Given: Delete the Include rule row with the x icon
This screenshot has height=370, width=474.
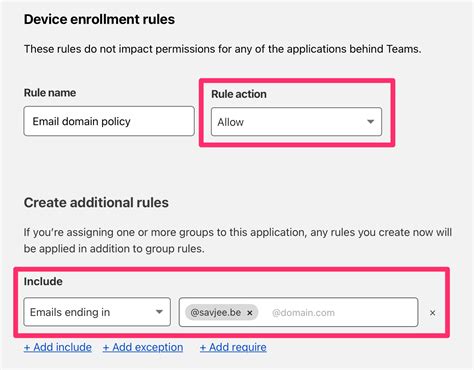Looking at the screenshot, I should (x=432, y=313).
